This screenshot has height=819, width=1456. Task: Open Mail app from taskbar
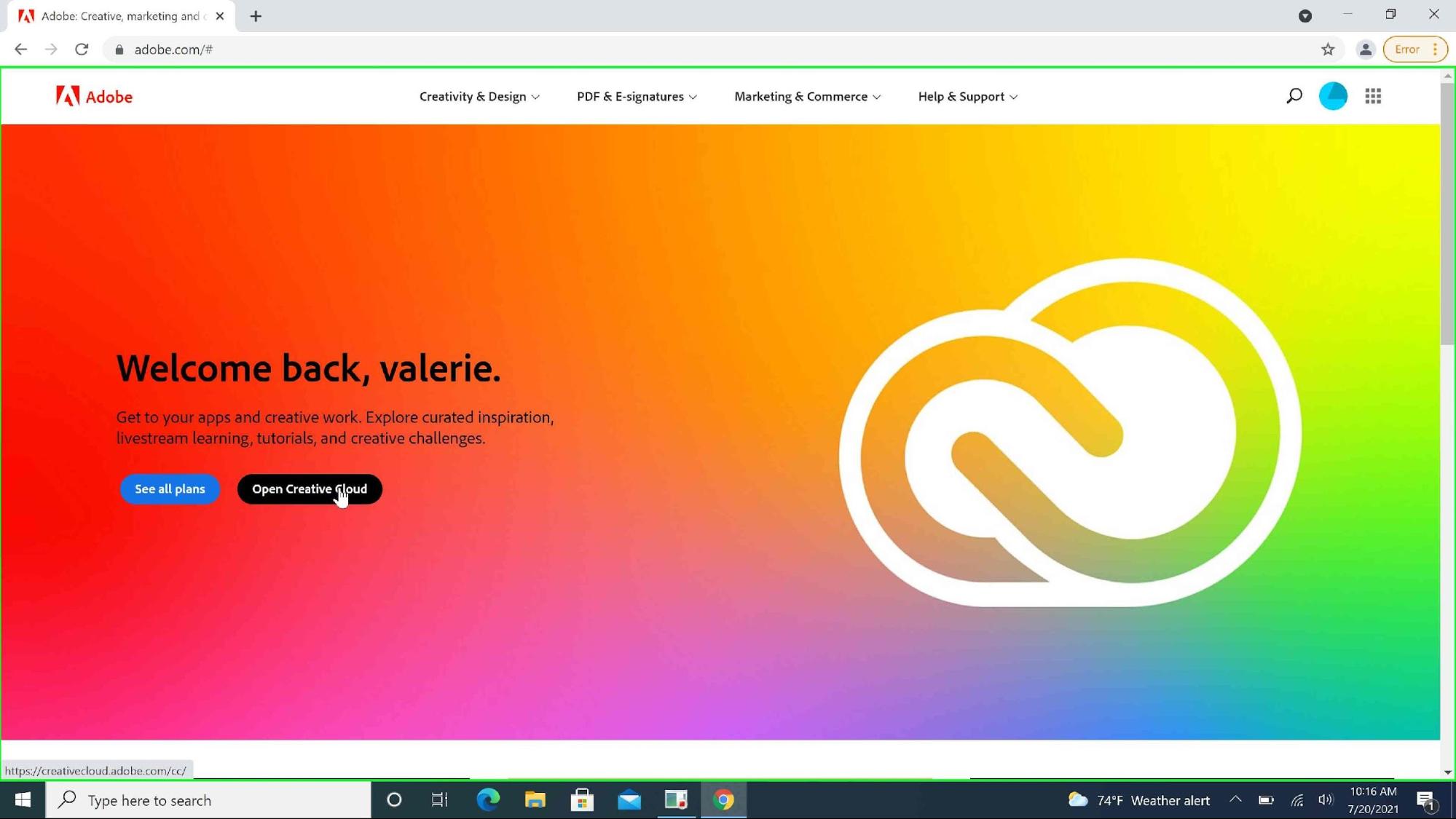click(x=629, y=800)
